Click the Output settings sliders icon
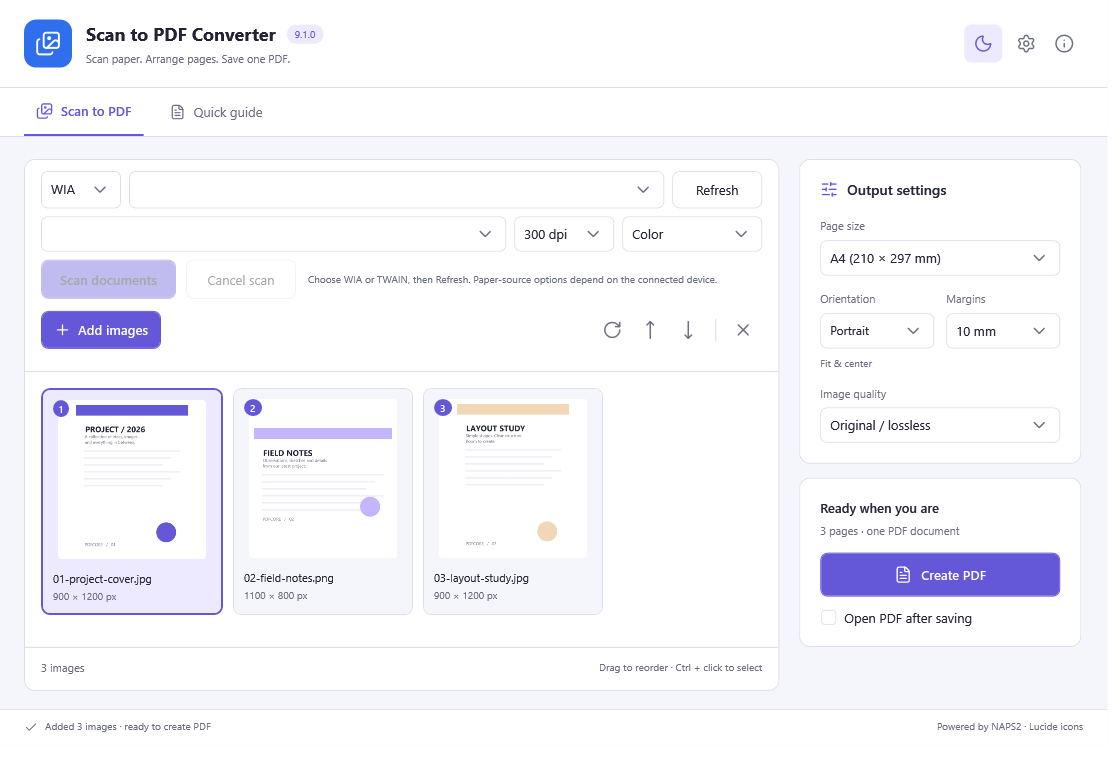 pos(829,189)
